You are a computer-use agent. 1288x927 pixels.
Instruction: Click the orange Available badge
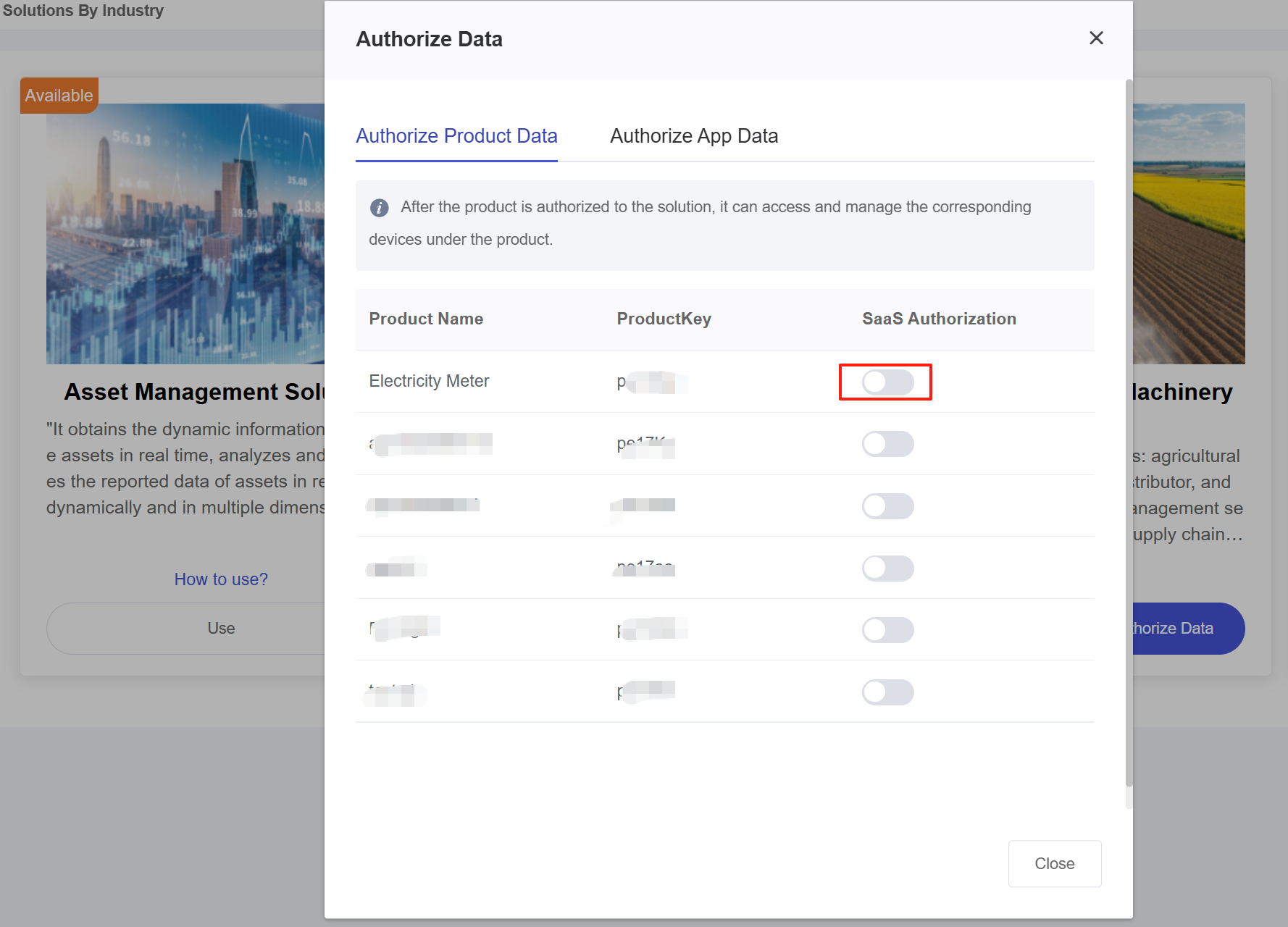coord(59,96)
